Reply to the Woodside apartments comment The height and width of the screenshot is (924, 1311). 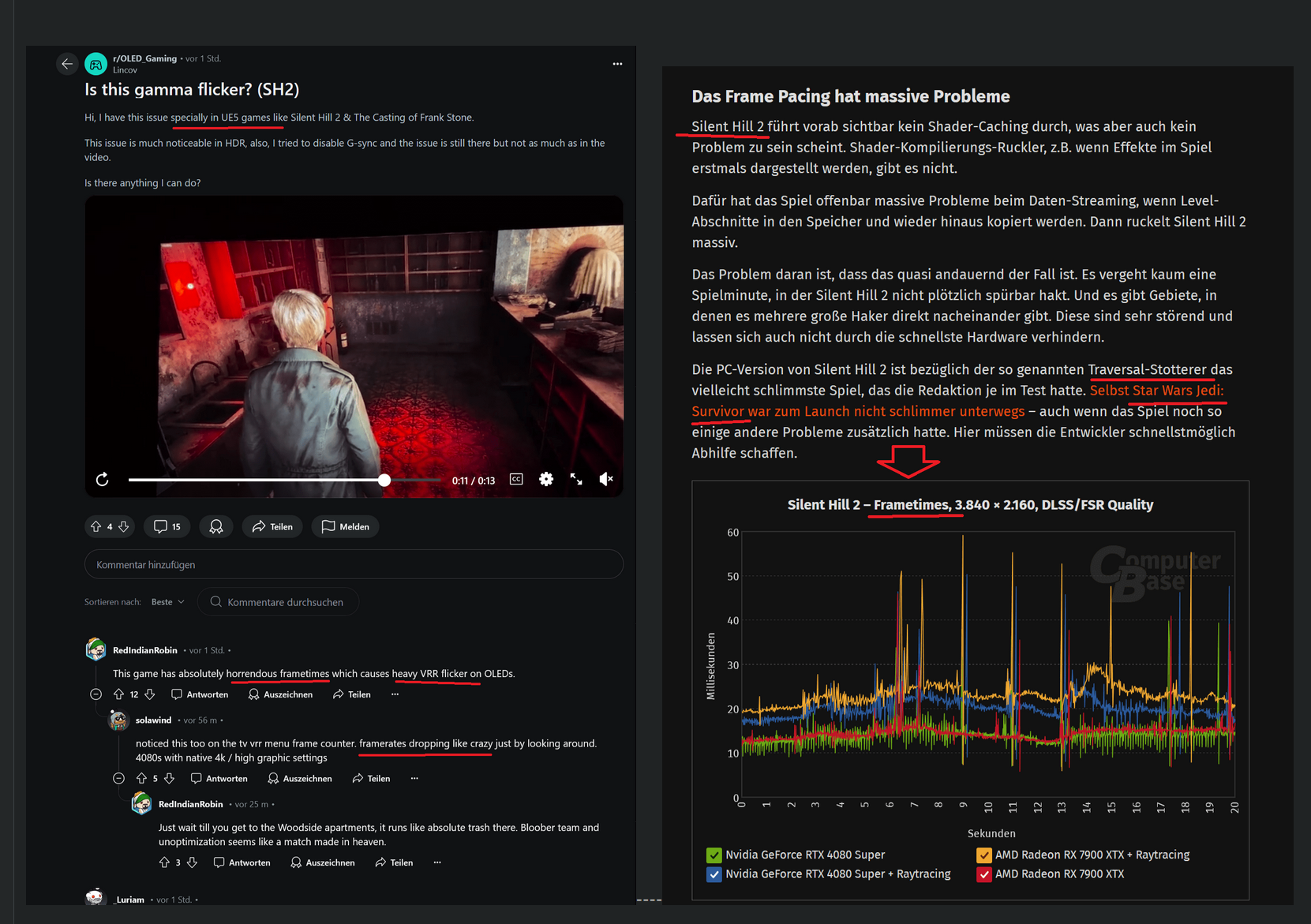[242, 862]
